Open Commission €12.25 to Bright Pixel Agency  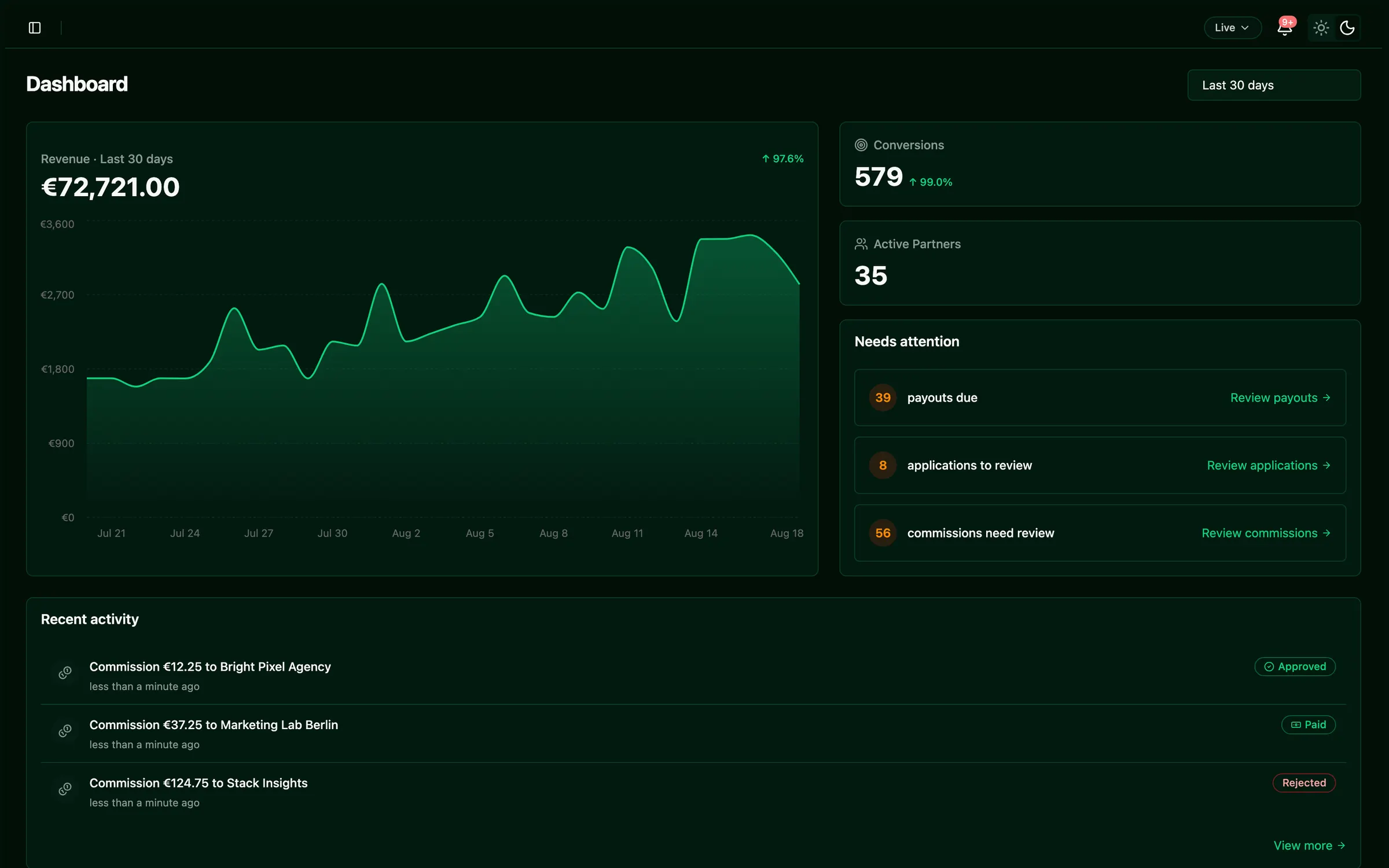(210, 667)
